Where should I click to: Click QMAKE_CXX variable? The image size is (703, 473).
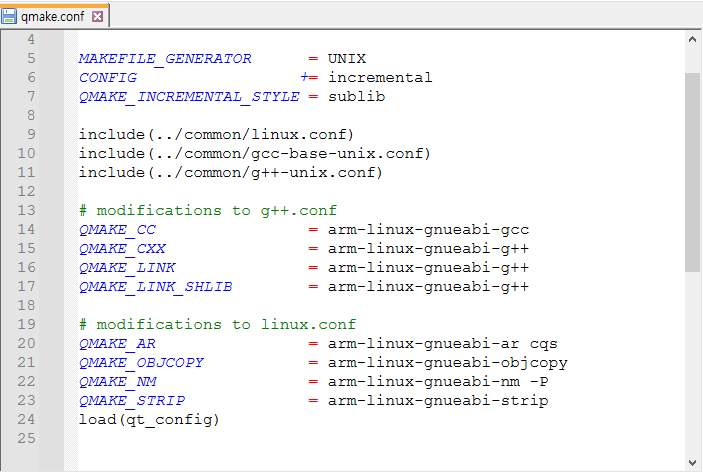[122, 248]
